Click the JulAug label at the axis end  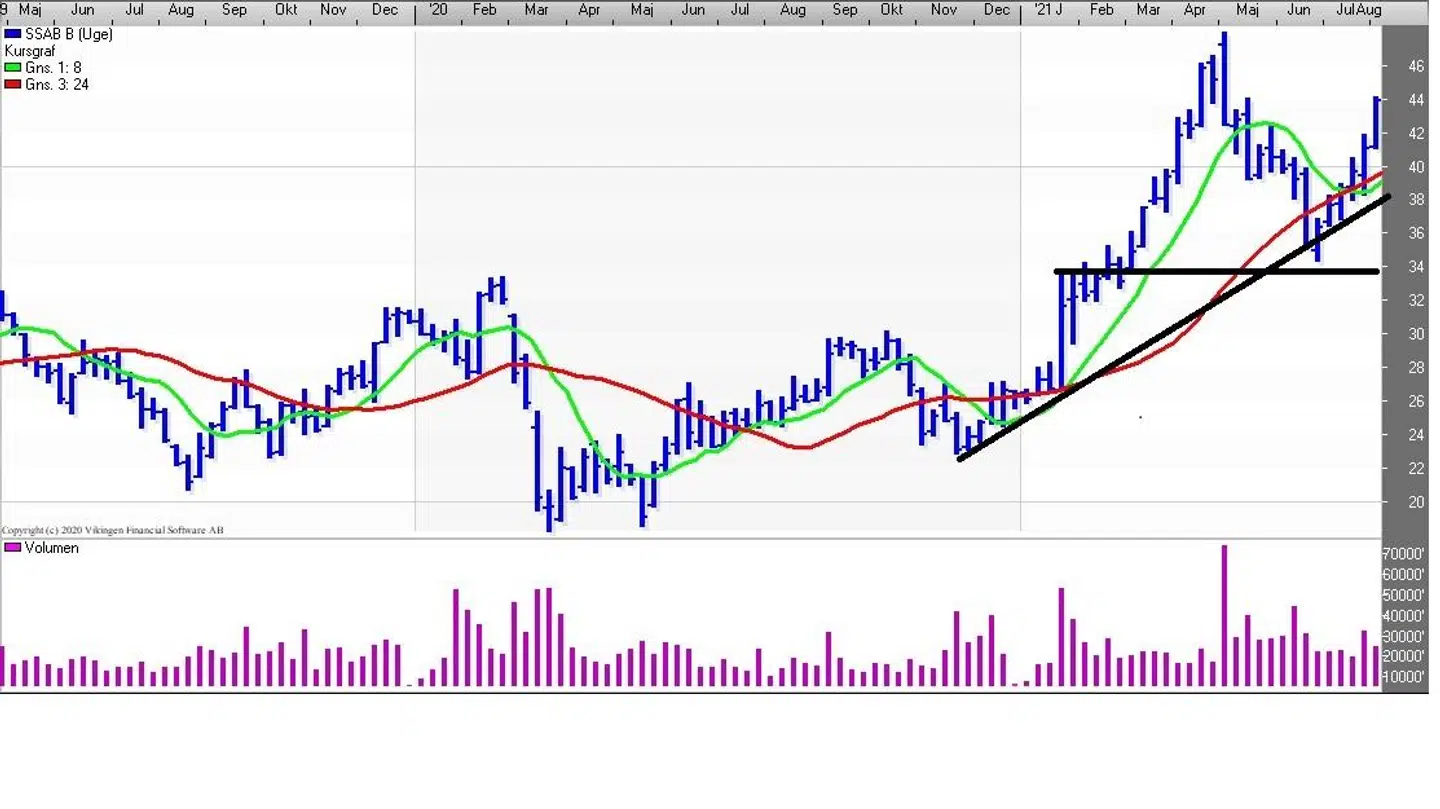pyautogui.click(x=1359, y=10)
